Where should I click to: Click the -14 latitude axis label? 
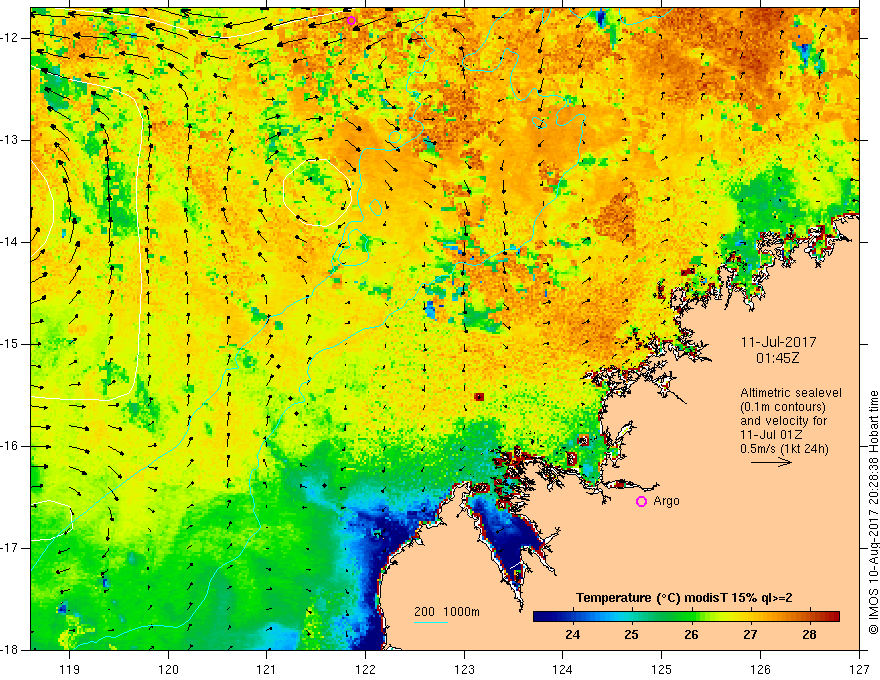11,242
